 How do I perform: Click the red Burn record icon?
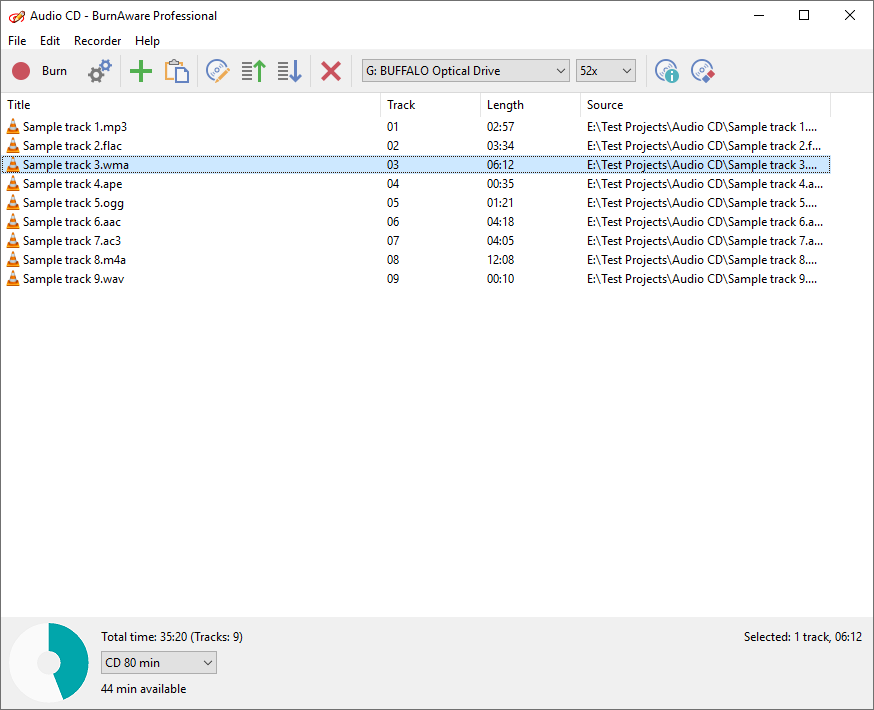tap(20, 70)
